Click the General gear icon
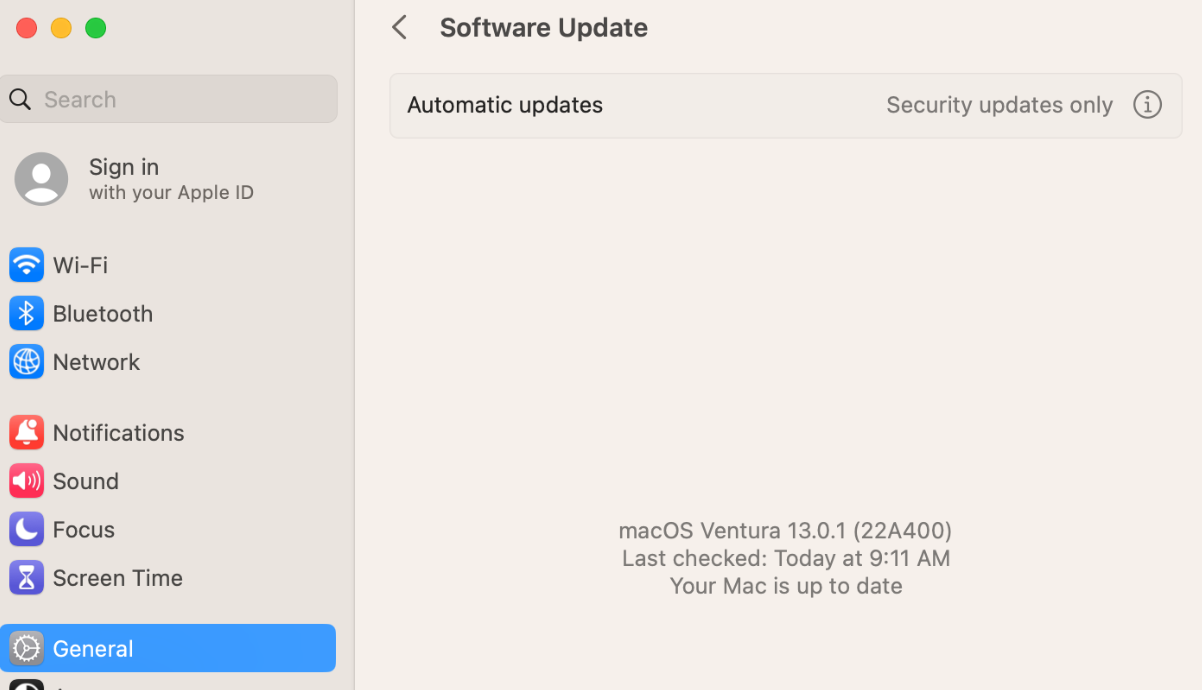The width and height of the screenshot is (1202, 690). point(26,648)
